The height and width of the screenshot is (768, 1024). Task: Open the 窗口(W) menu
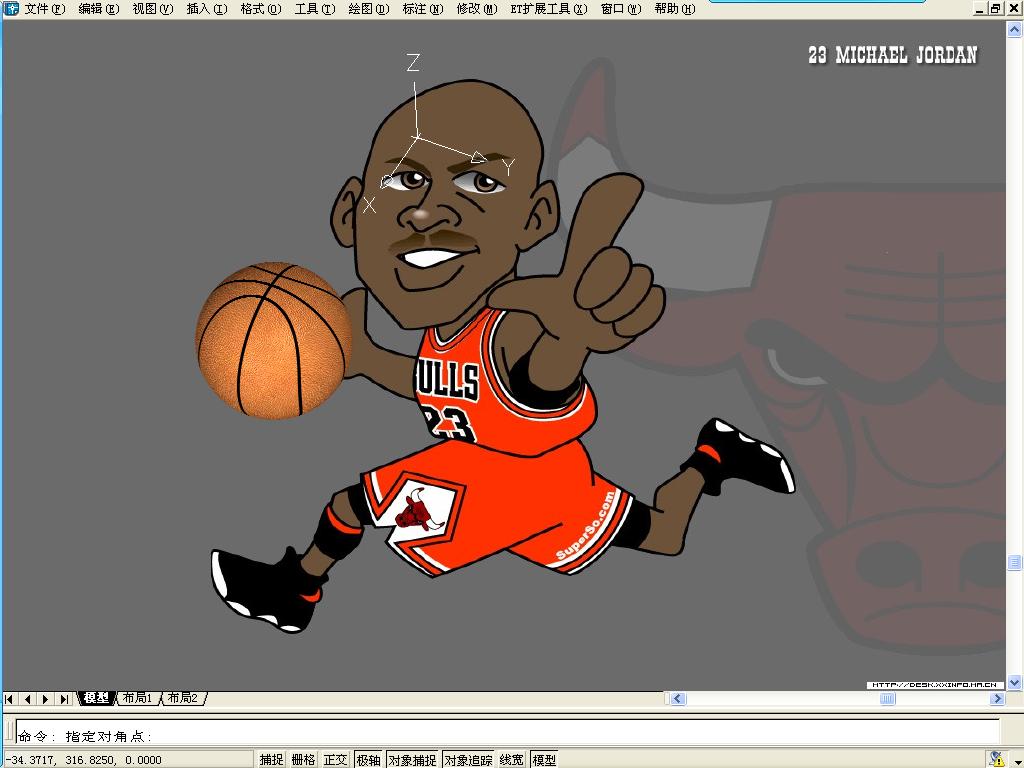click(x=621, y=8)
